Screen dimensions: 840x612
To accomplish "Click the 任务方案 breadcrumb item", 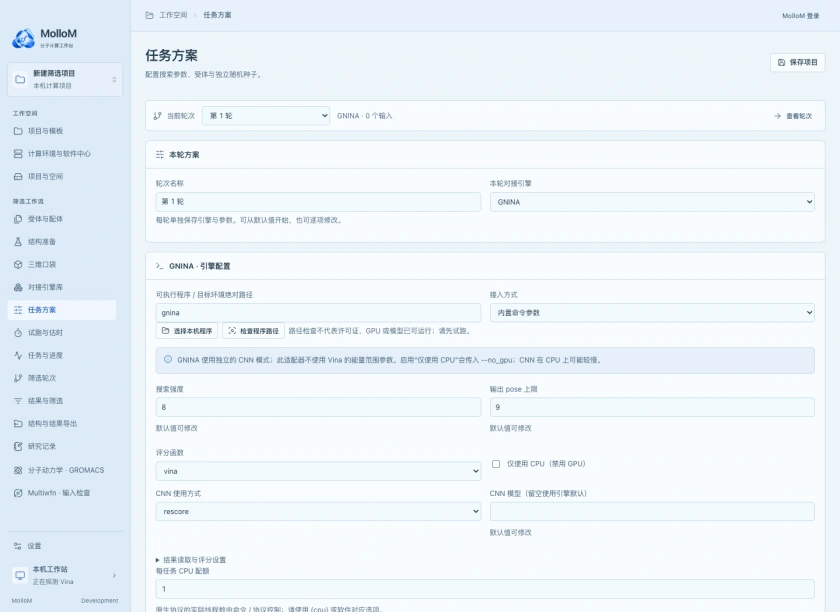I will pyautogui.click(x=218, y=15).
